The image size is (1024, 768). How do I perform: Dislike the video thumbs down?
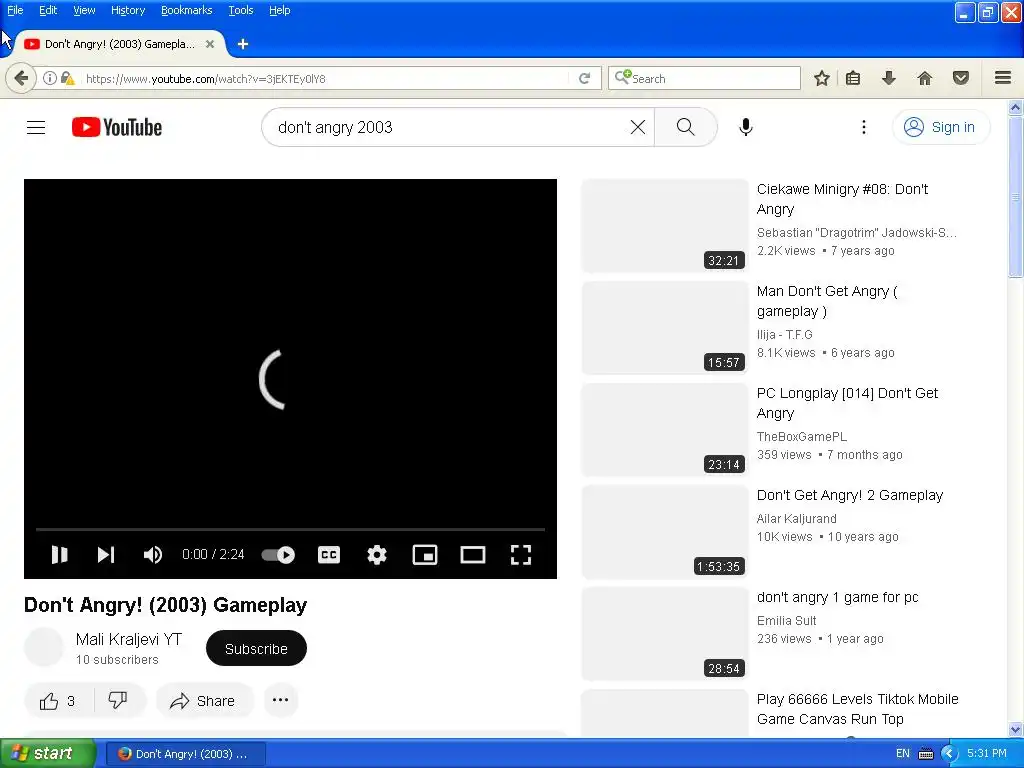(x=118, y=701)
